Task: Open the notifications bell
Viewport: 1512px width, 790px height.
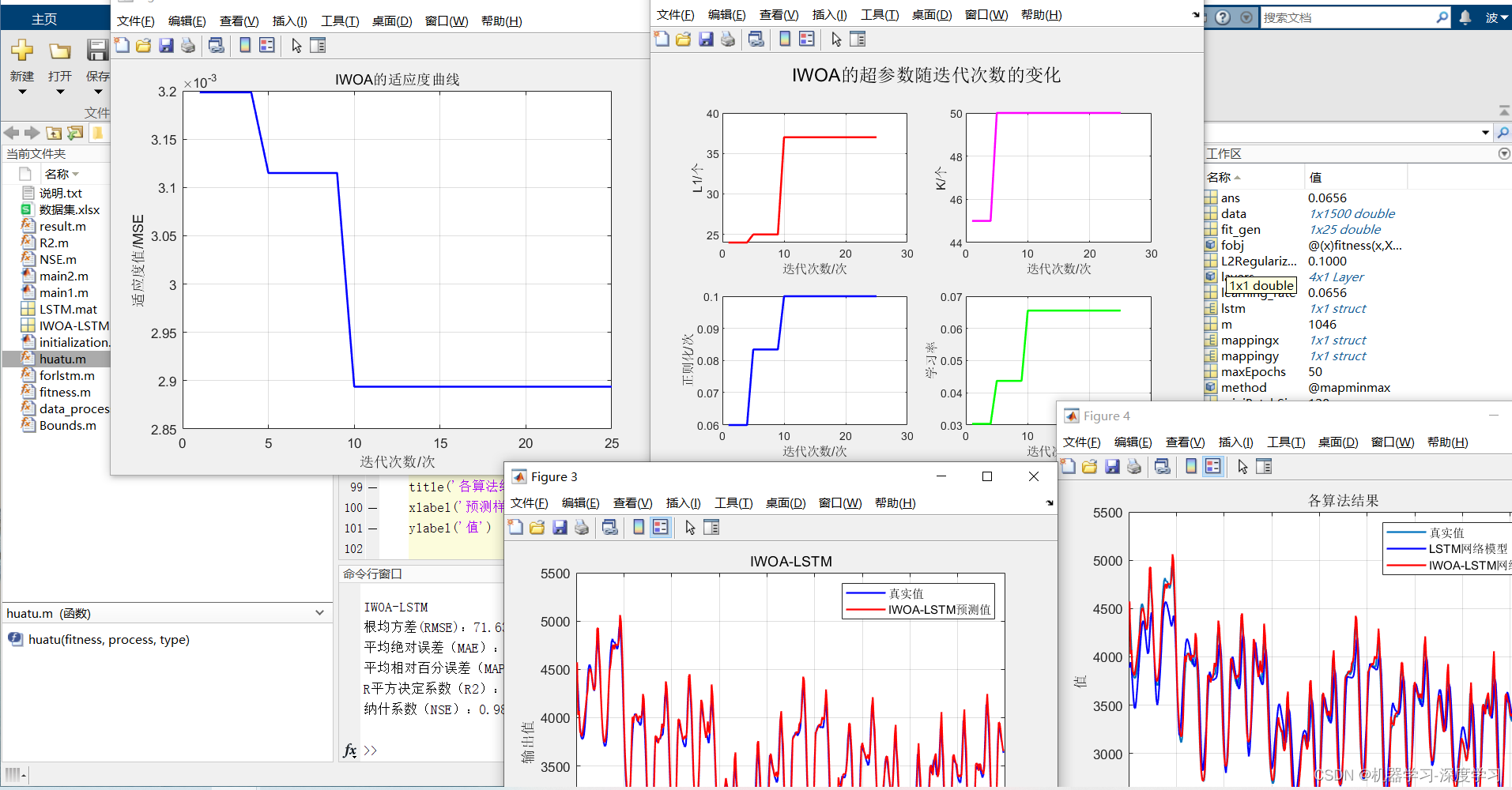Action: tap(1465, 17)
